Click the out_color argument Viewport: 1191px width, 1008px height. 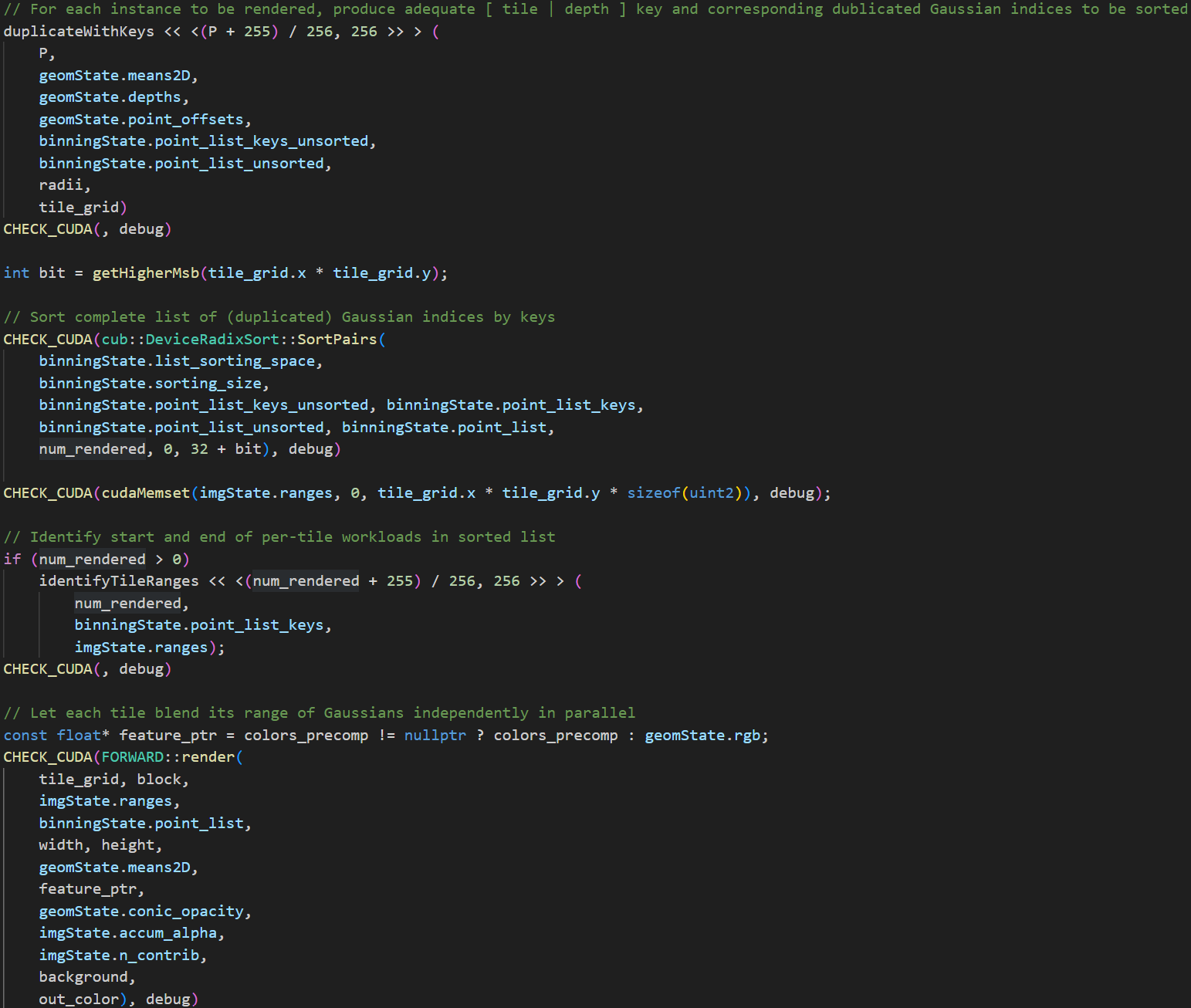pos(79,1000)
